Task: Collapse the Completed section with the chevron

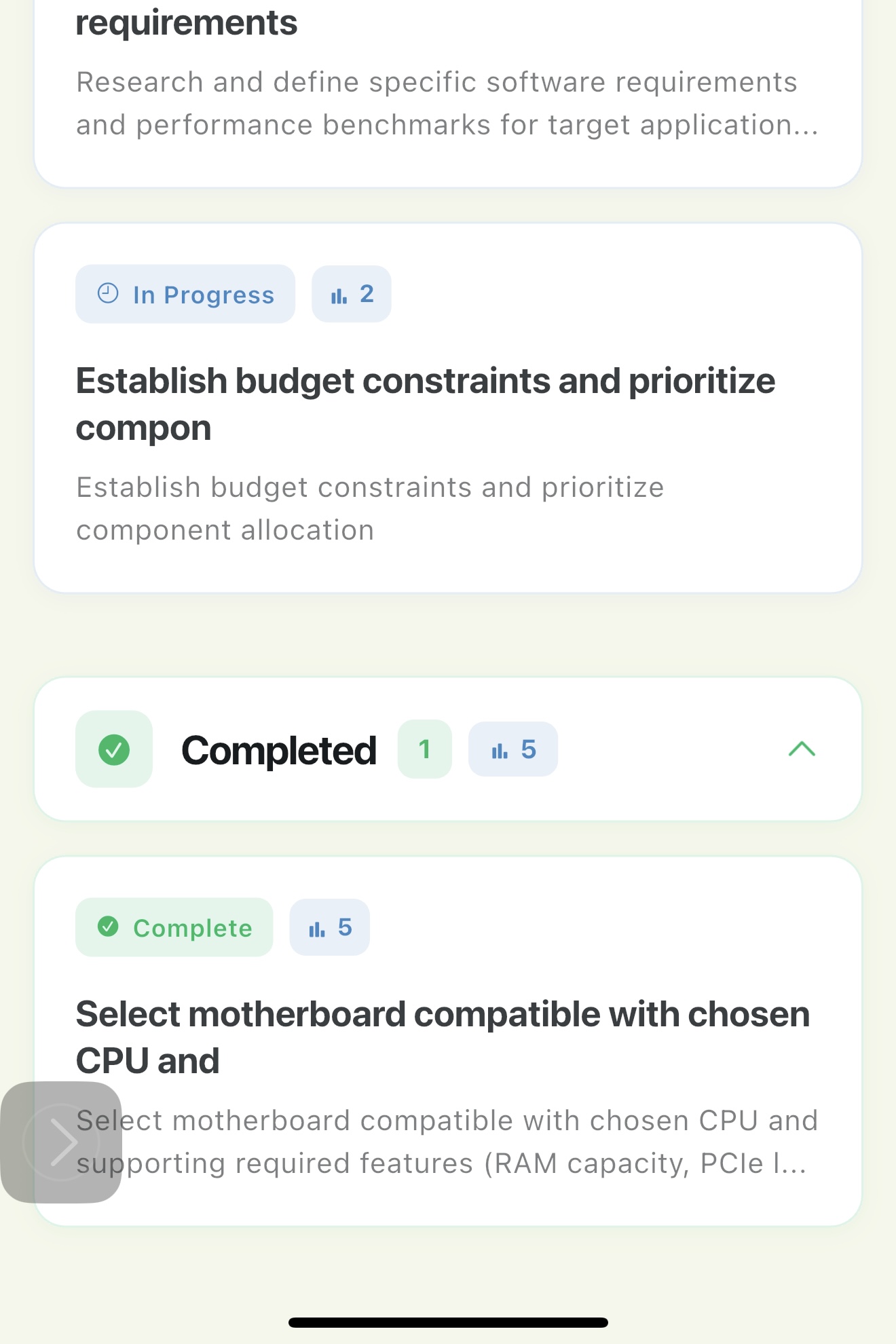Action: [802, 749]
